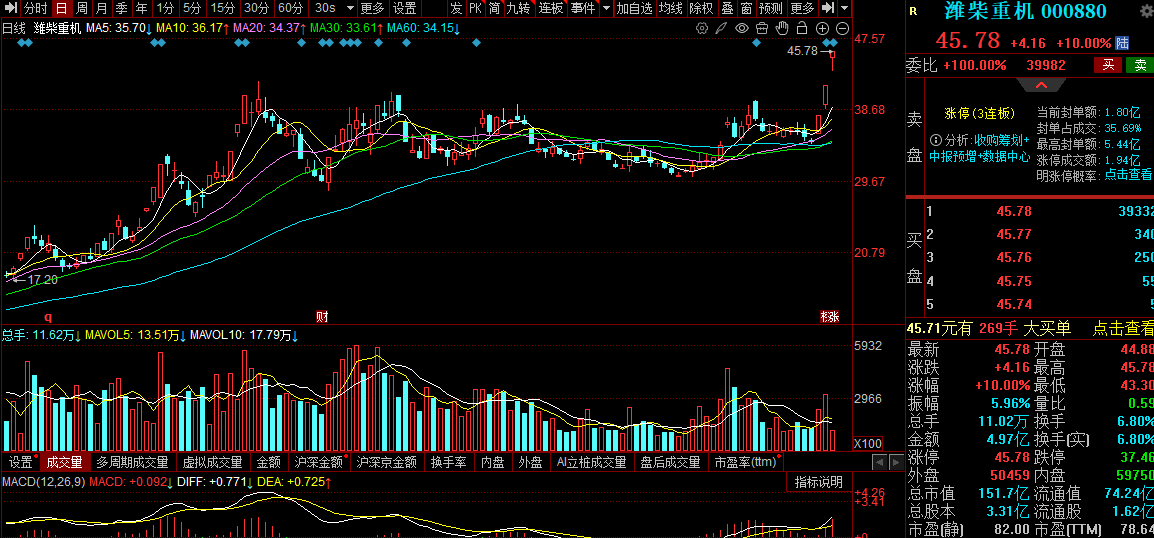
Task: Click 叠 overlay toolbar button
Action: (727, 9)
